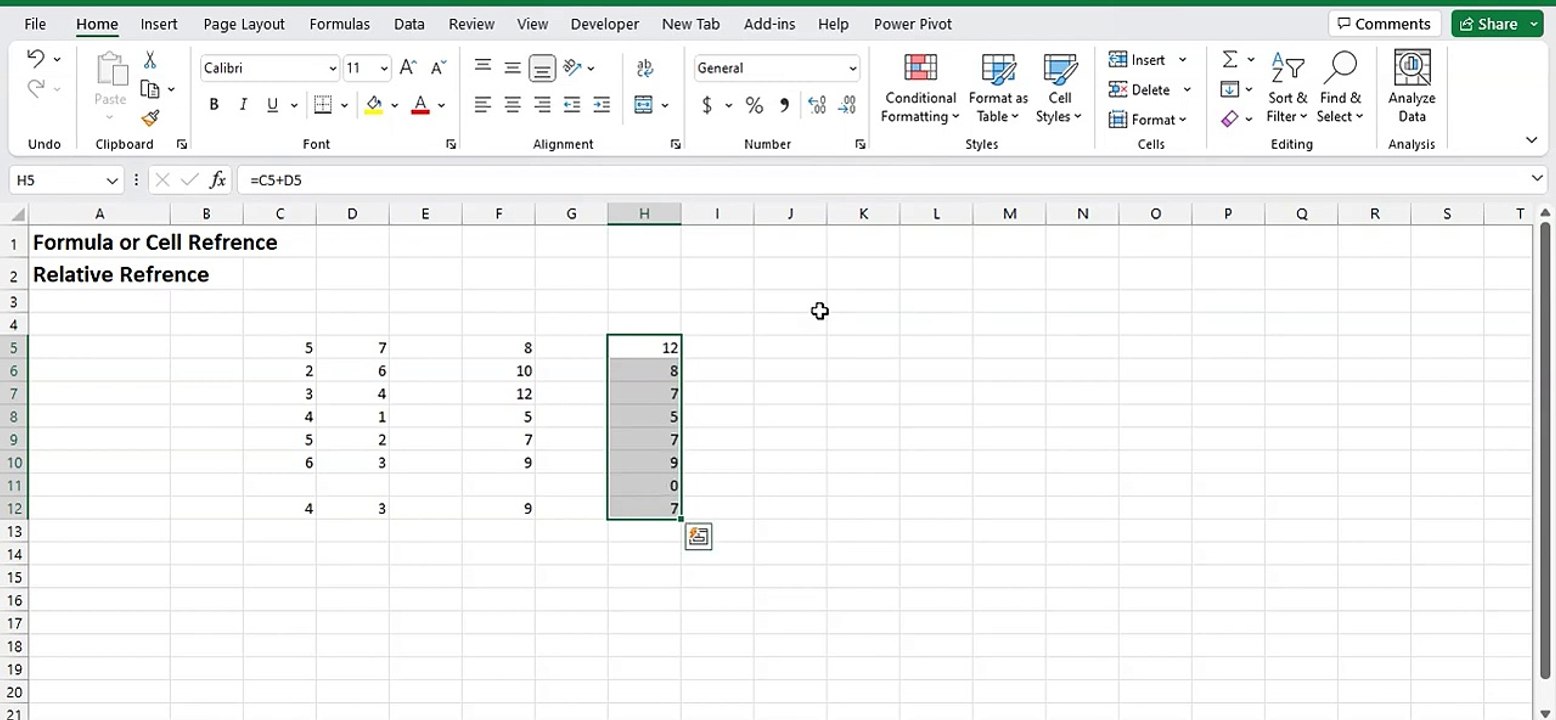This screenshot has height=720, width=1556.
Task: Toggle Wrap Text button
Action: click(x=644, y=68)
